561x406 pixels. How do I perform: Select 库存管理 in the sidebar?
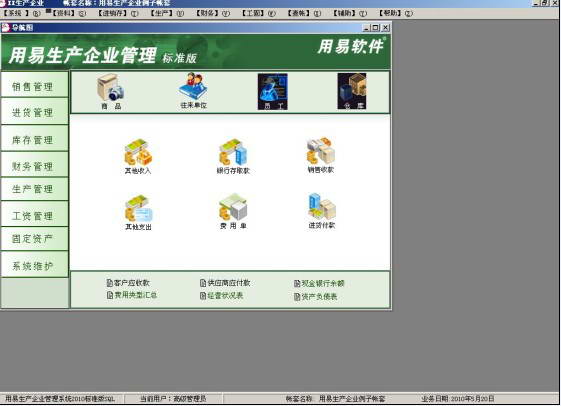[34, 138]
